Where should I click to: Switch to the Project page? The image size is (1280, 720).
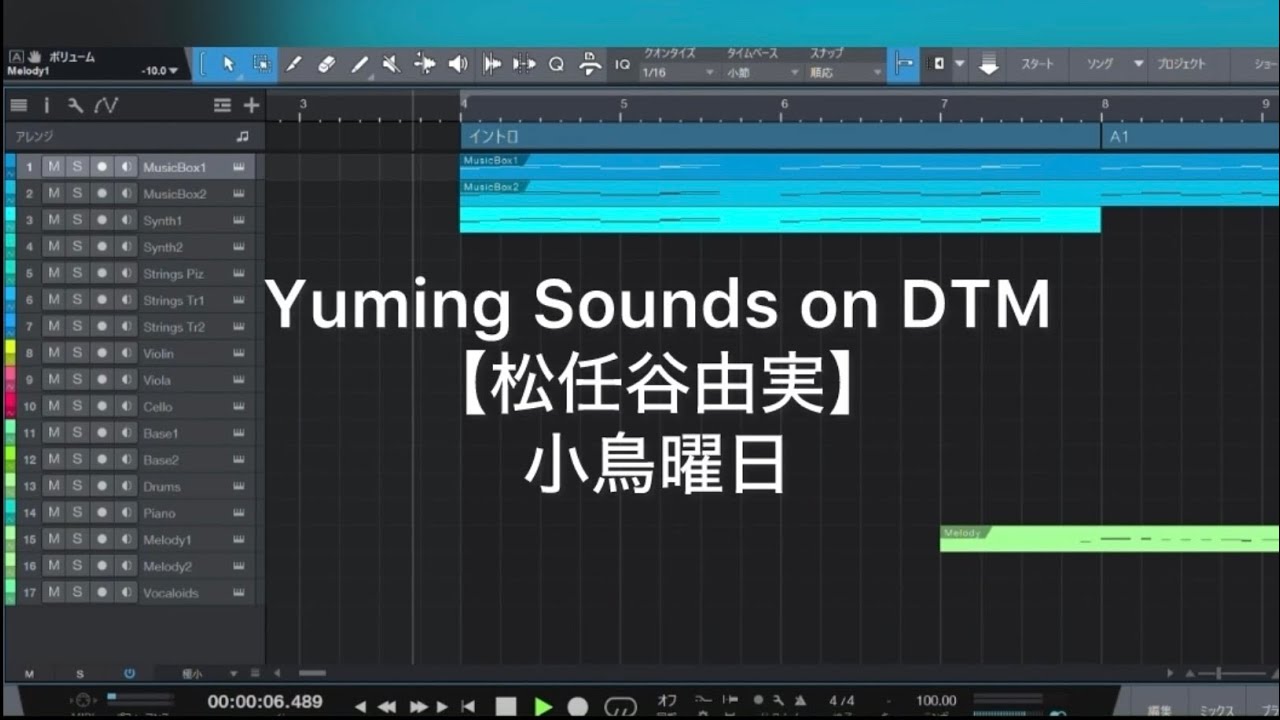tap(1181, 64)
